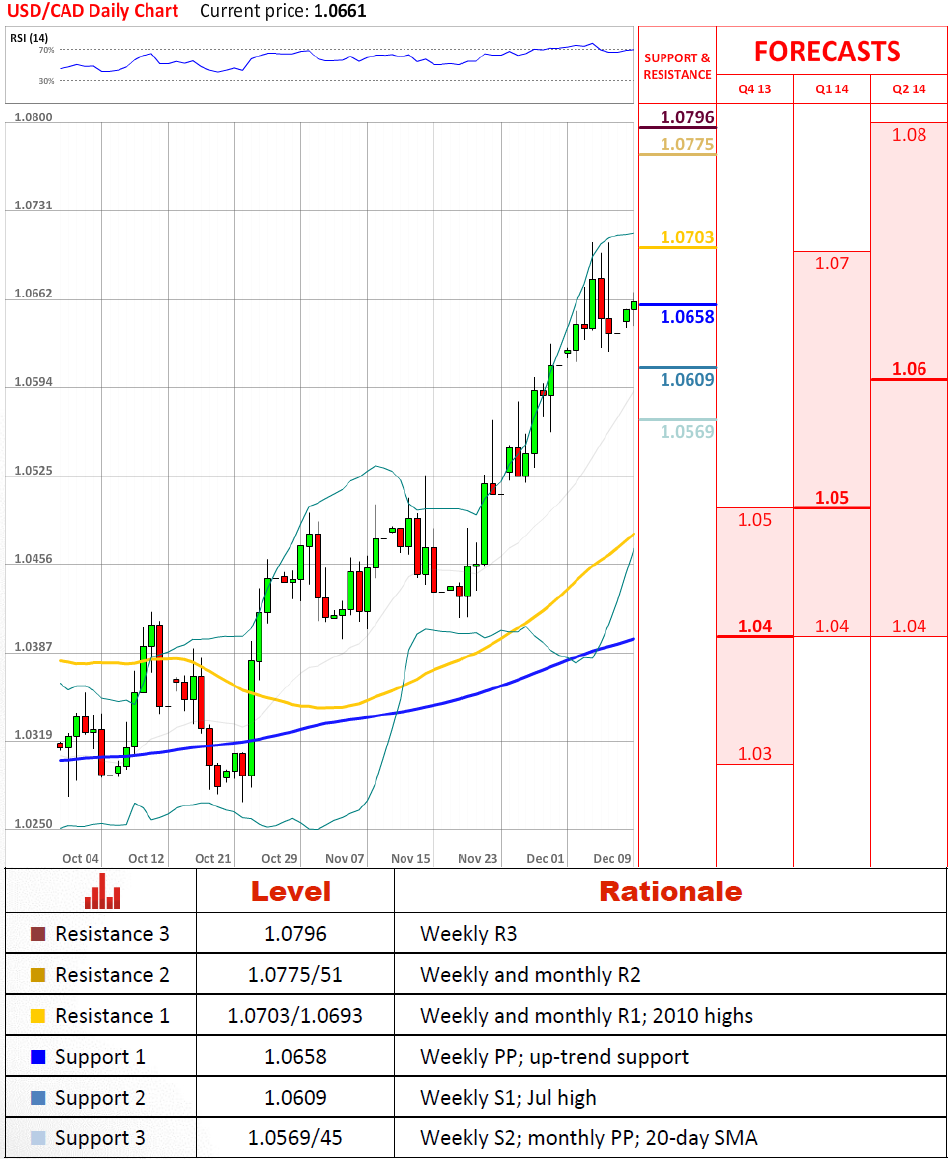This screenshot has height=1159, width=950.
Task: Click the Rationale column header
Action: pyautogui.click(x=671, y=891)
